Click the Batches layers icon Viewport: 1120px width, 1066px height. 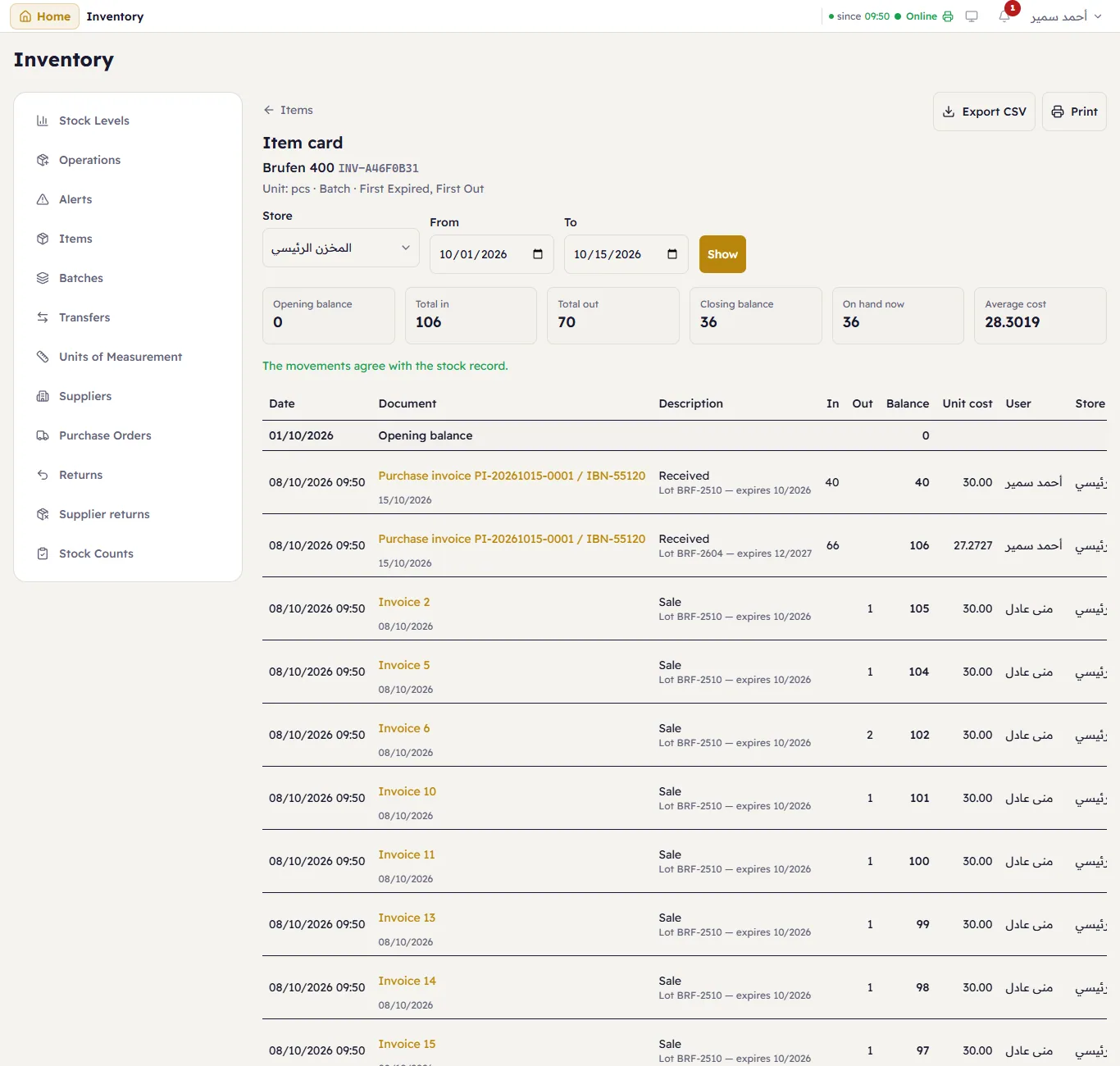point(43,278)
